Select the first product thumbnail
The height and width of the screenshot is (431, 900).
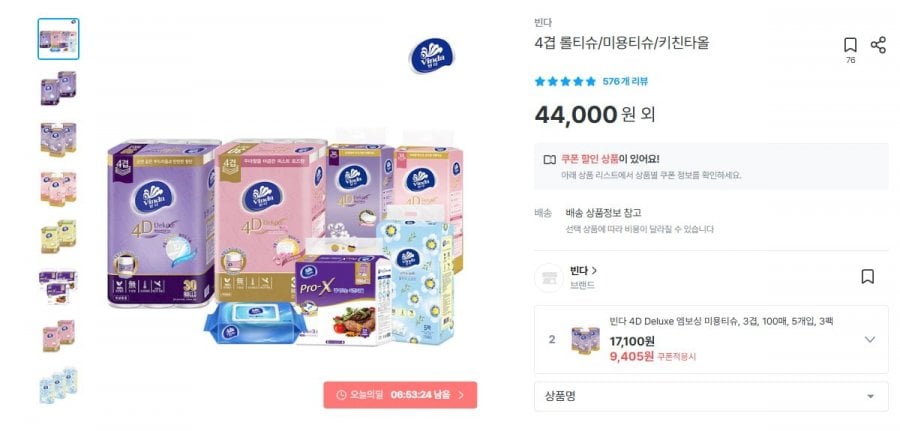[x=59, y=39]
